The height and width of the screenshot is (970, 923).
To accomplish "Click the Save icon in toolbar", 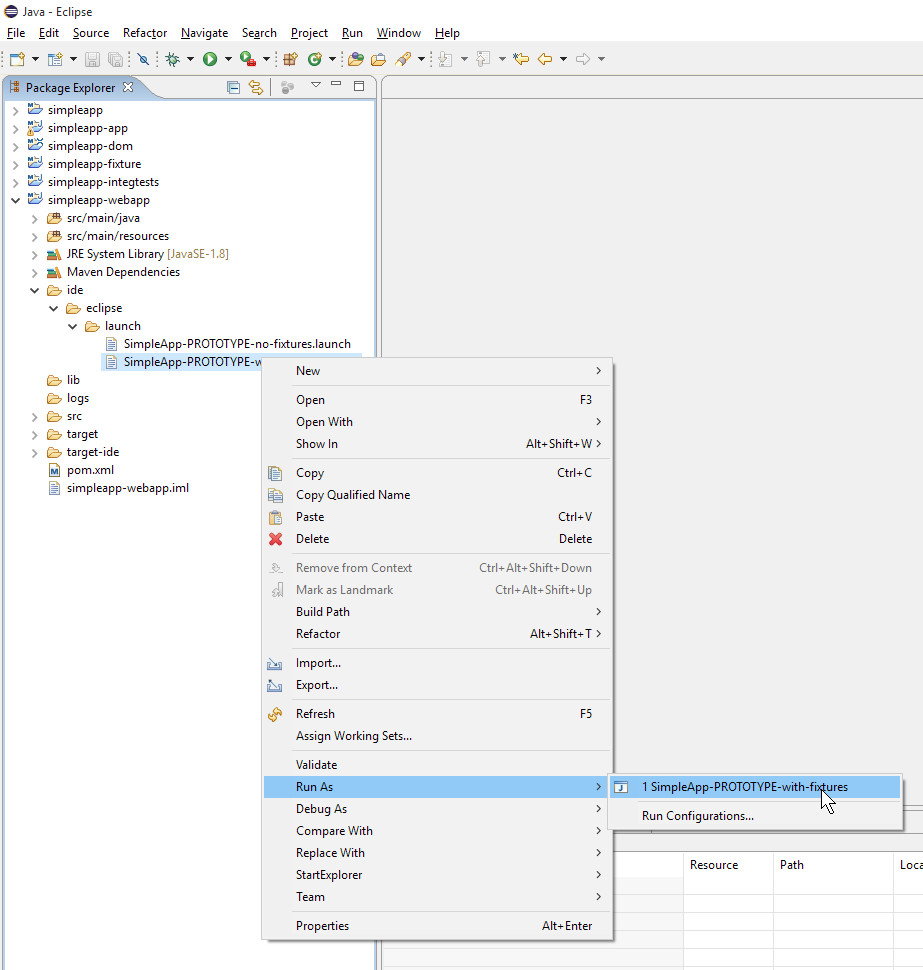I will (x=92, y=59).
